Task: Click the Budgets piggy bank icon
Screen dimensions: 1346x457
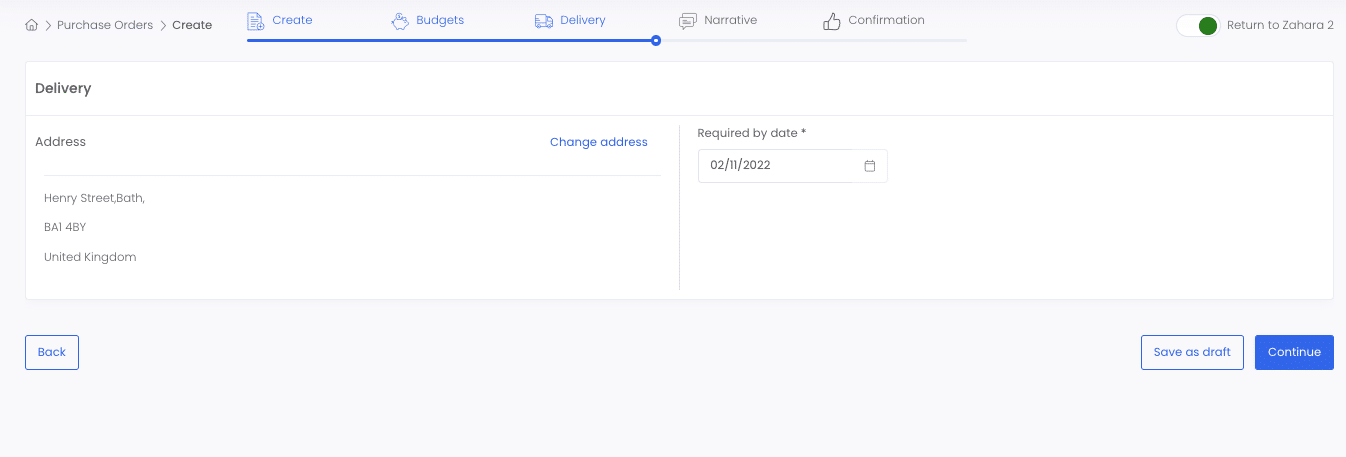Action: click(x=400, y=21)
